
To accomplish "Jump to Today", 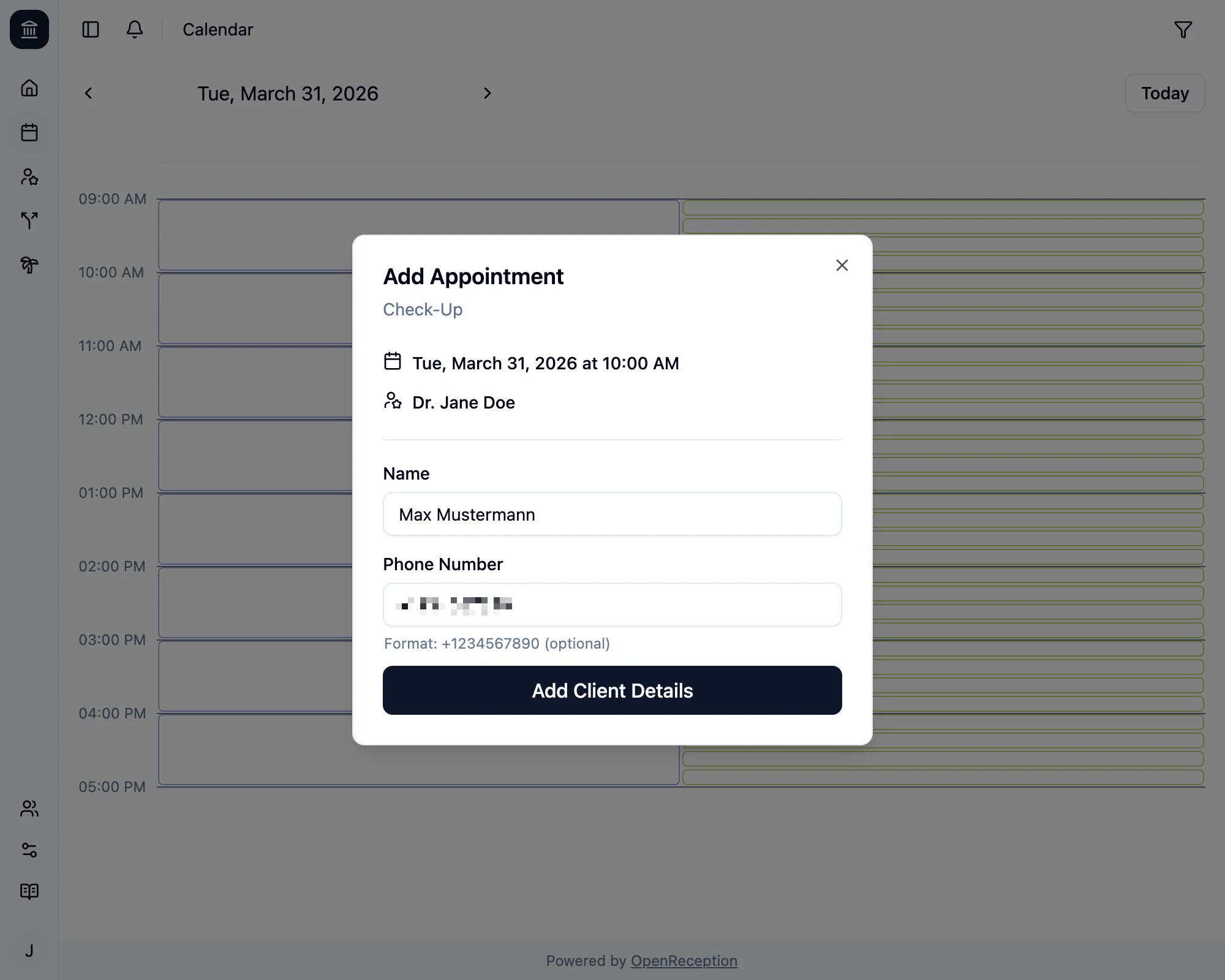I will coord(1164,93).
